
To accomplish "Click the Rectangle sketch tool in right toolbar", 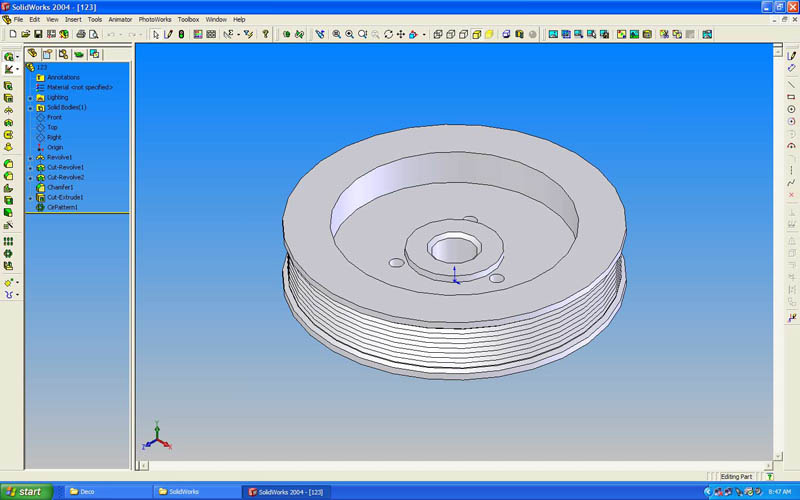I will click(x=791, y=97).
